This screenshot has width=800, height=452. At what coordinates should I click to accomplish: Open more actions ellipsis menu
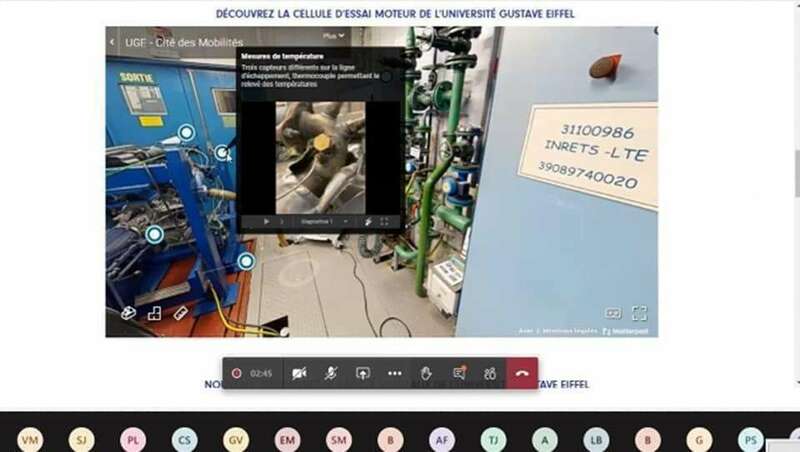click(x=394, y=373)
